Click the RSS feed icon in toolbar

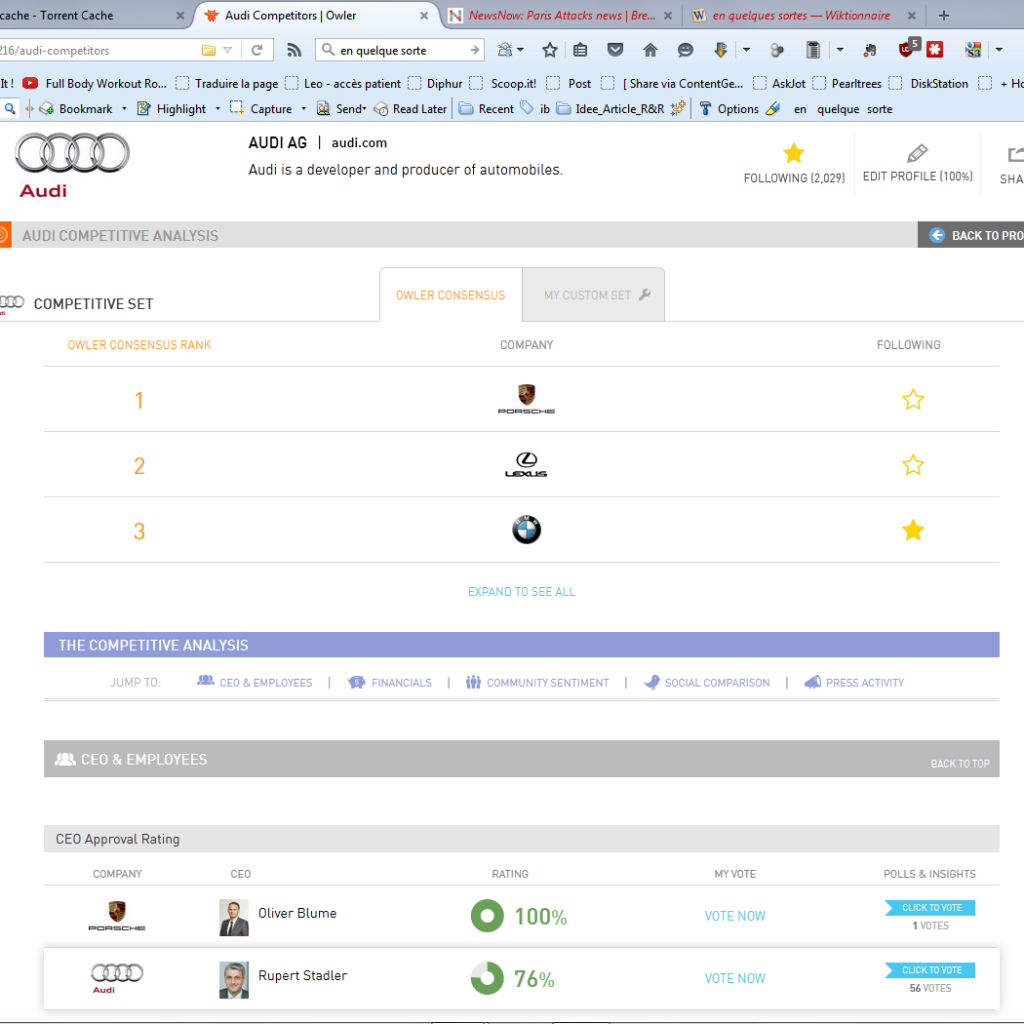[x=295, y=50]
